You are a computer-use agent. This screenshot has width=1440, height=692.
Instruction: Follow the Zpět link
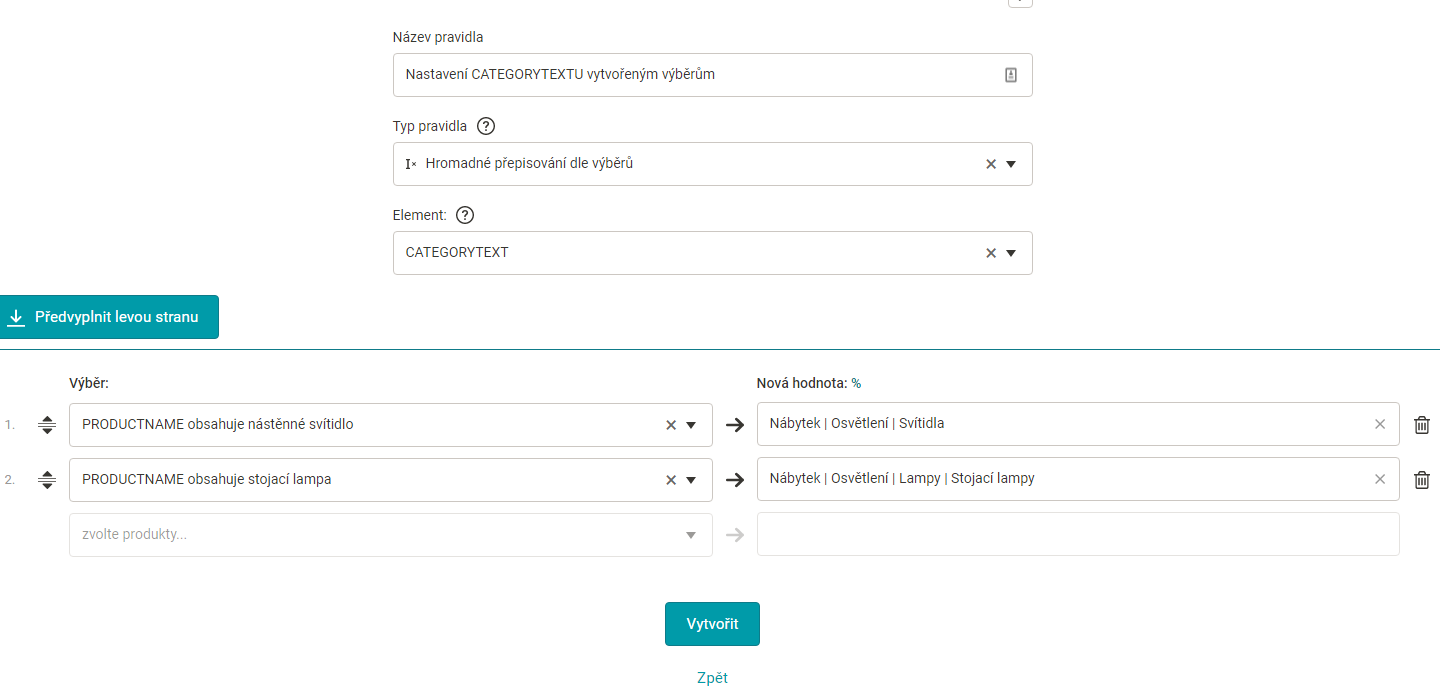[x=712, y=678]
